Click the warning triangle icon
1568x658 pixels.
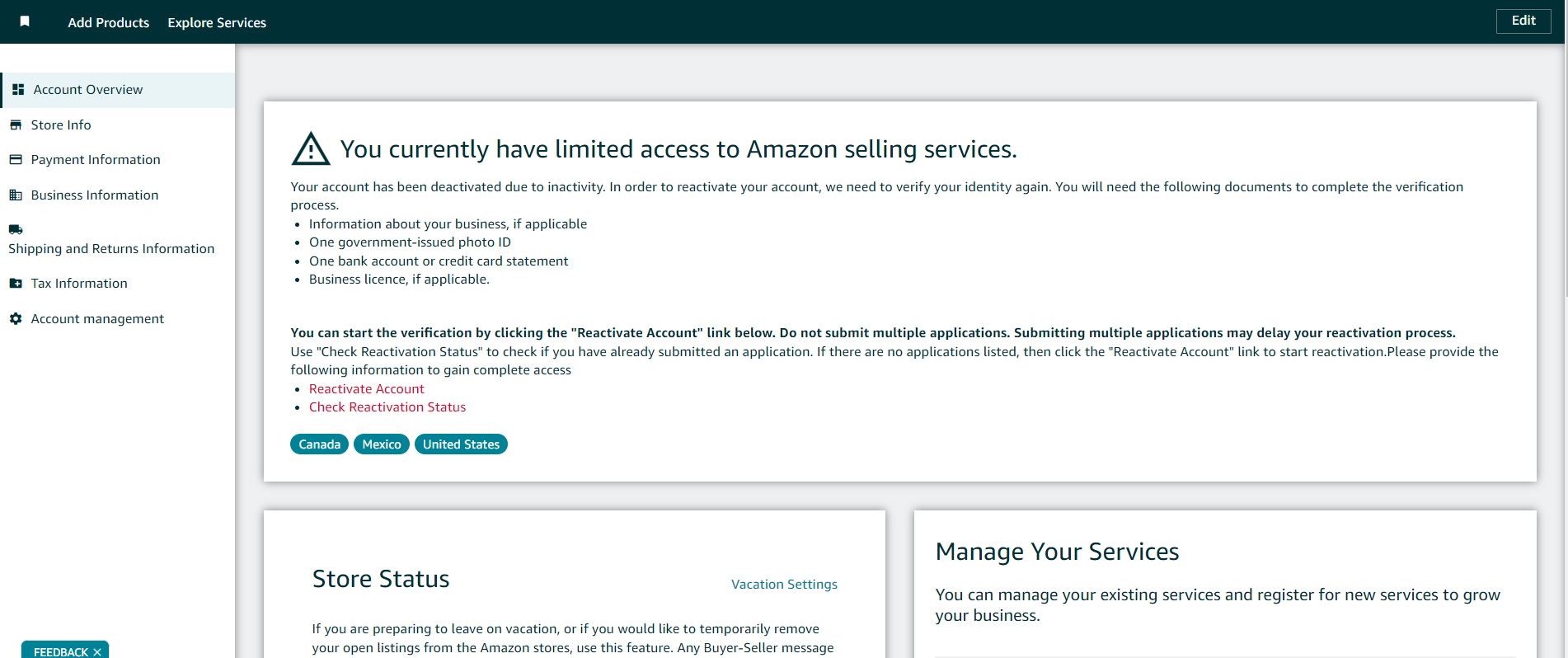tap(311, 149)
